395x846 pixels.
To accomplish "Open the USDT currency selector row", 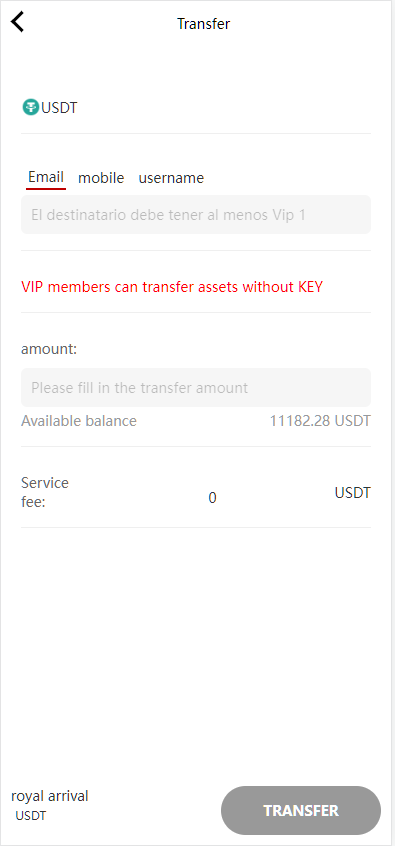I will pos(196,107).
